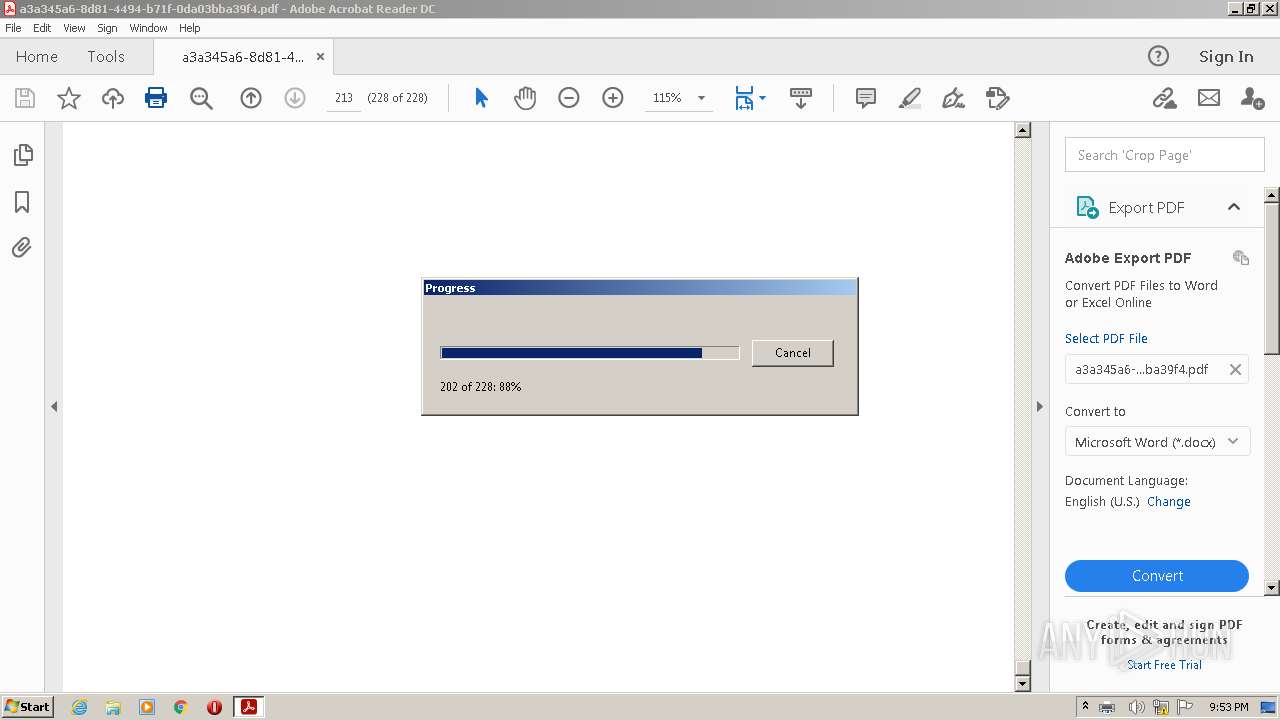Zoom in with plus icon
This screenshot has width=1280, height=720.
point(613,98)
